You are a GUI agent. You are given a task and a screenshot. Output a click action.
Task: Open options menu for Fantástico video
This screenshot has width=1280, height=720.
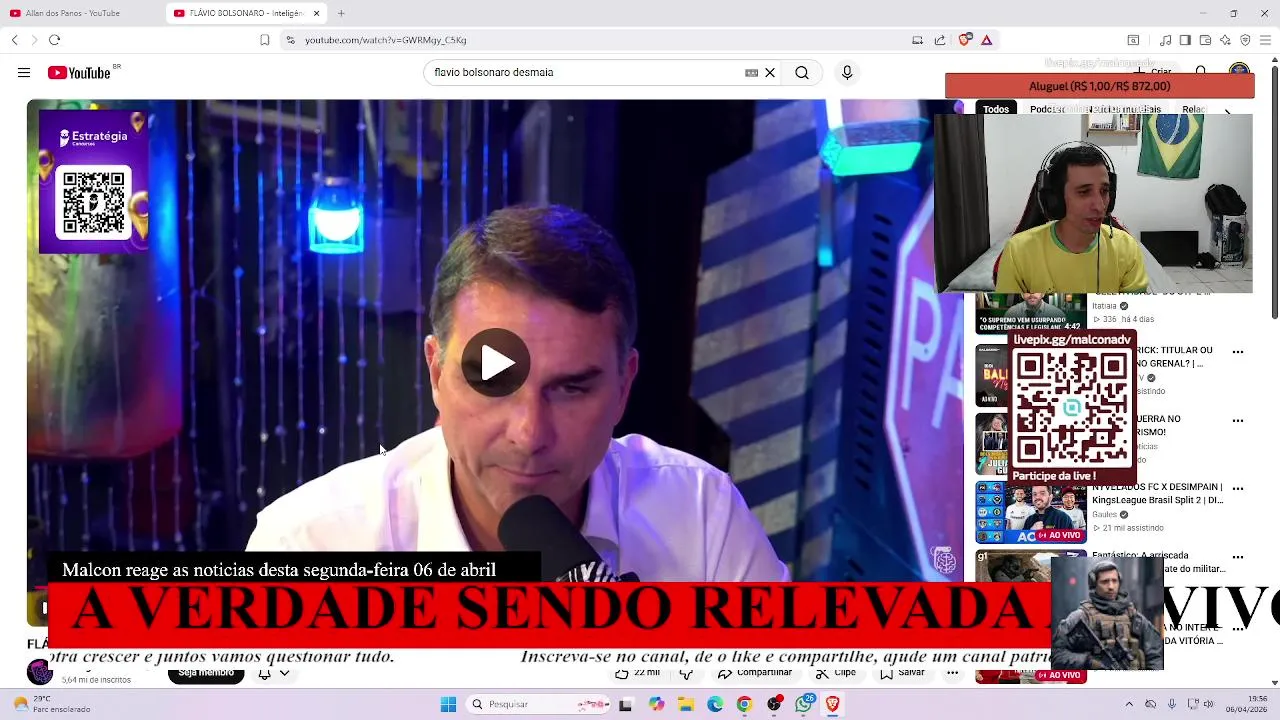tap(1238, 558)
